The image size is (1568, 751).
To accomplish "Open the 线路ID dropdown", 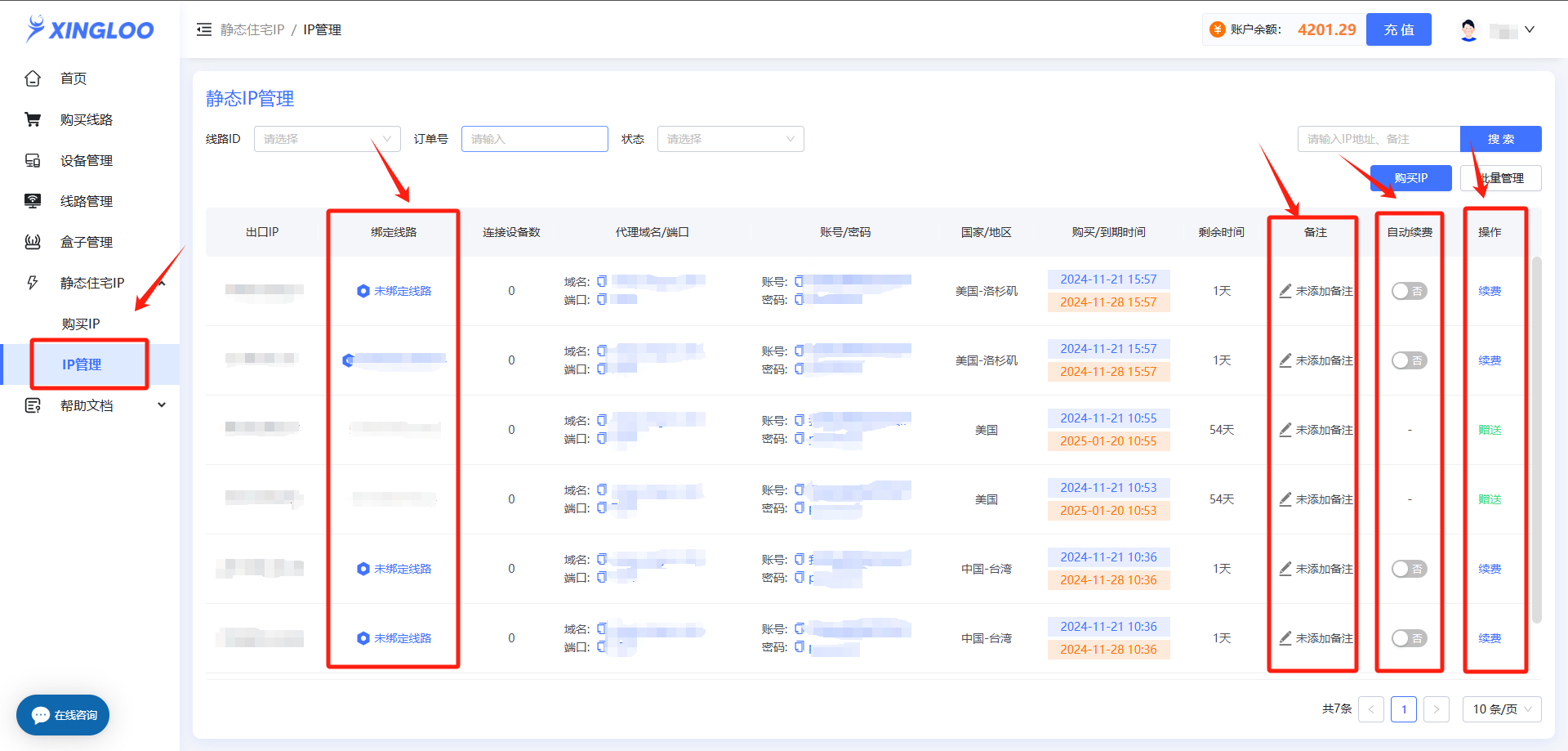I will tap(327, 139).
